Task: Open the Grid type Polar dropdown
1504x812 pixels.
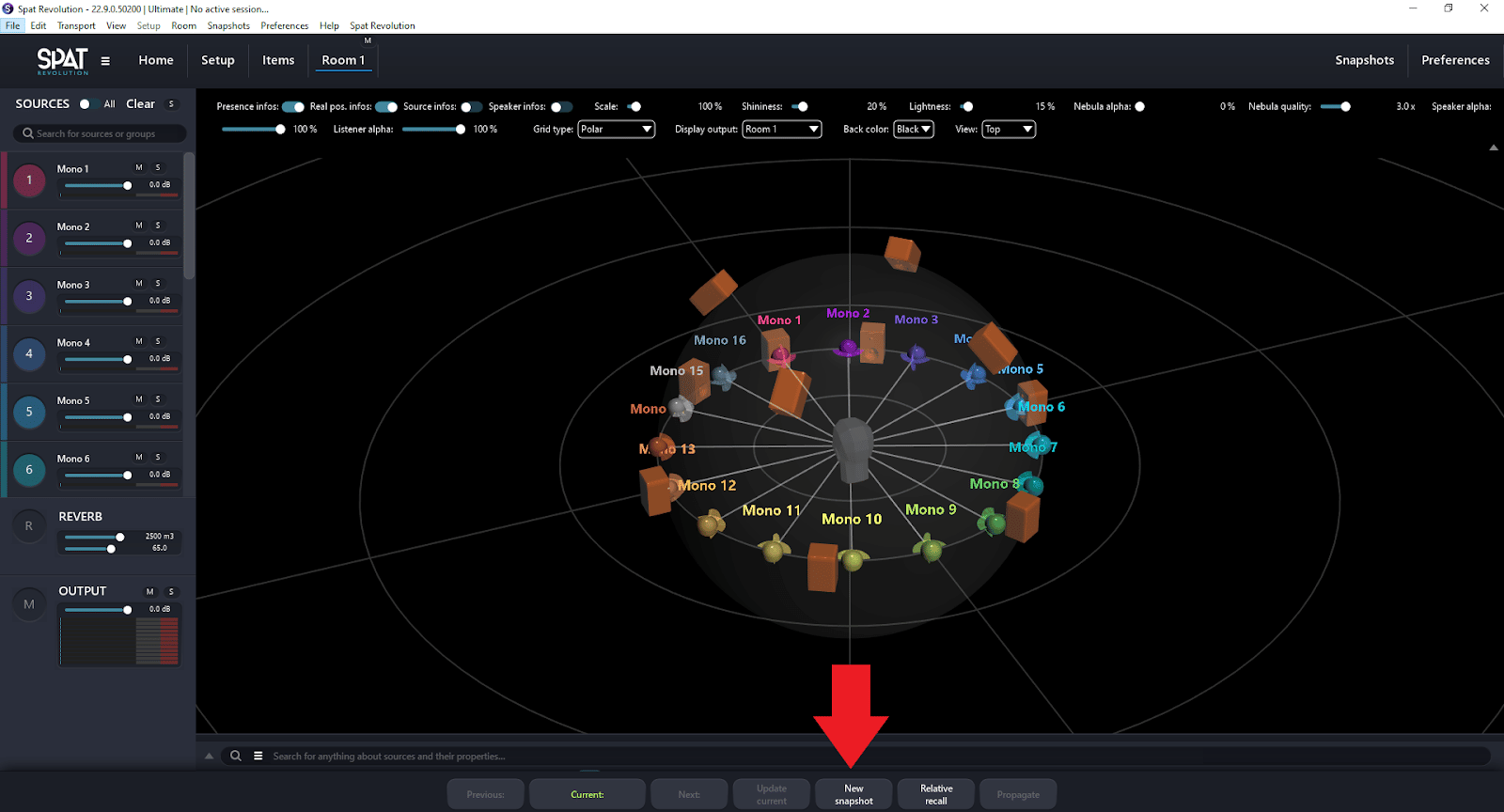Action: coord(616,130)
